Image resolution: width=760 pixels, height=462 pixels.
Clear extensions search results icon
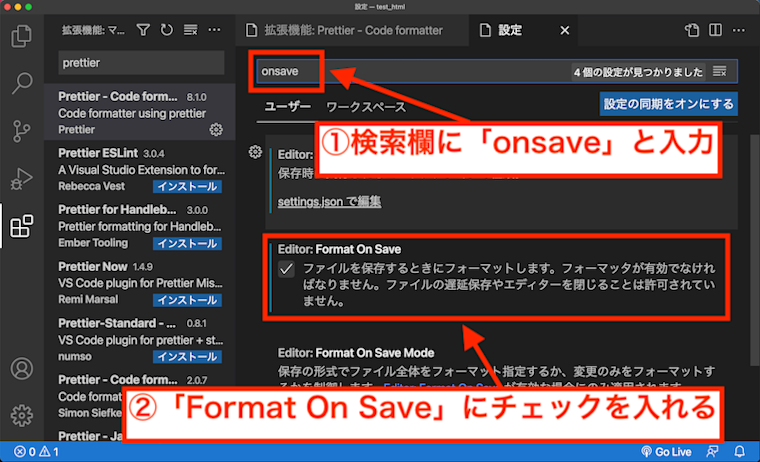(190, 31)
